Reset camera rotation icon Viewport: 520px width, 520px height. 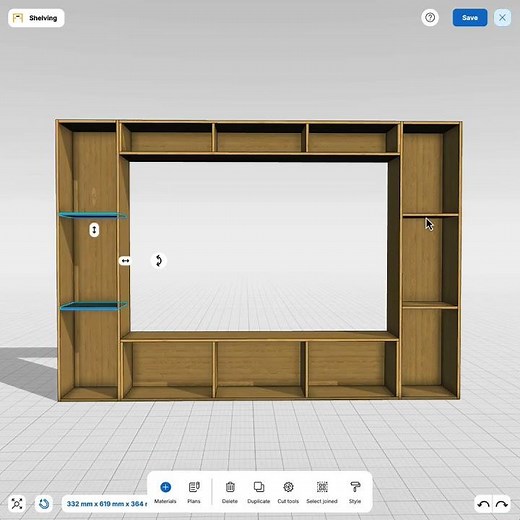pos(44,504)
